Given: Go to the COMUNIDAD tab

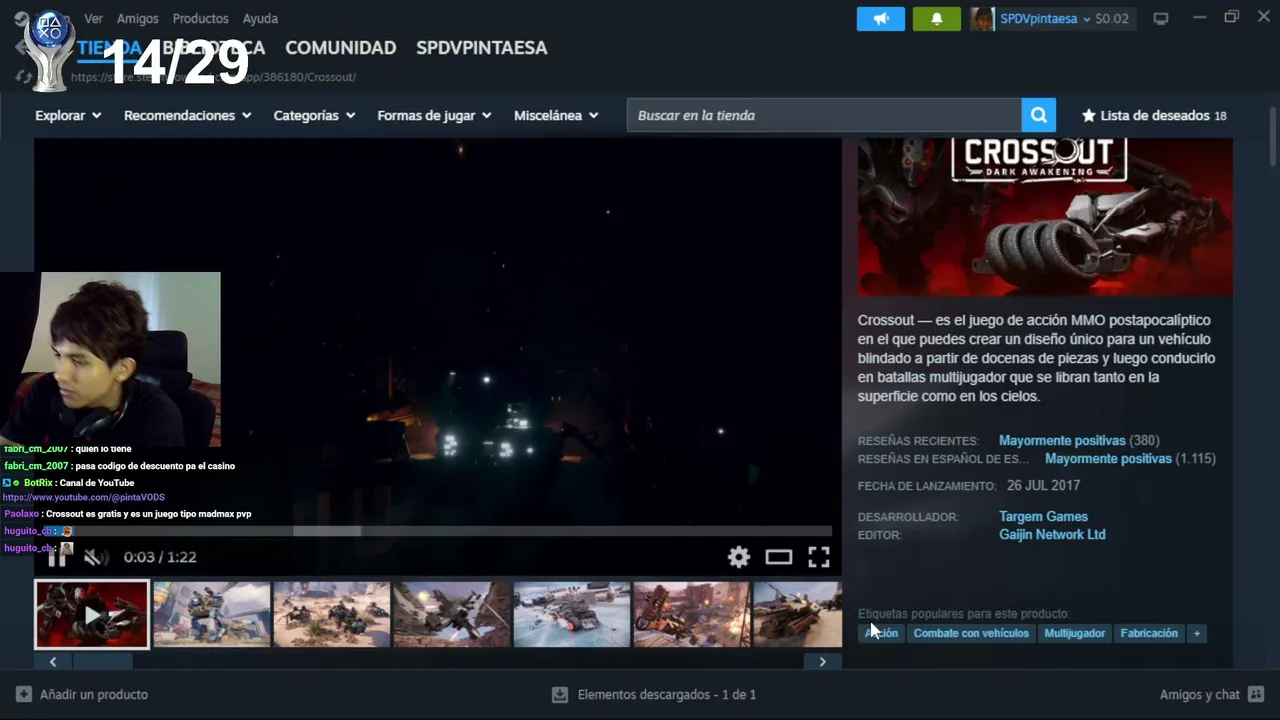Looking at the screenshot, I should pos(341,48).
